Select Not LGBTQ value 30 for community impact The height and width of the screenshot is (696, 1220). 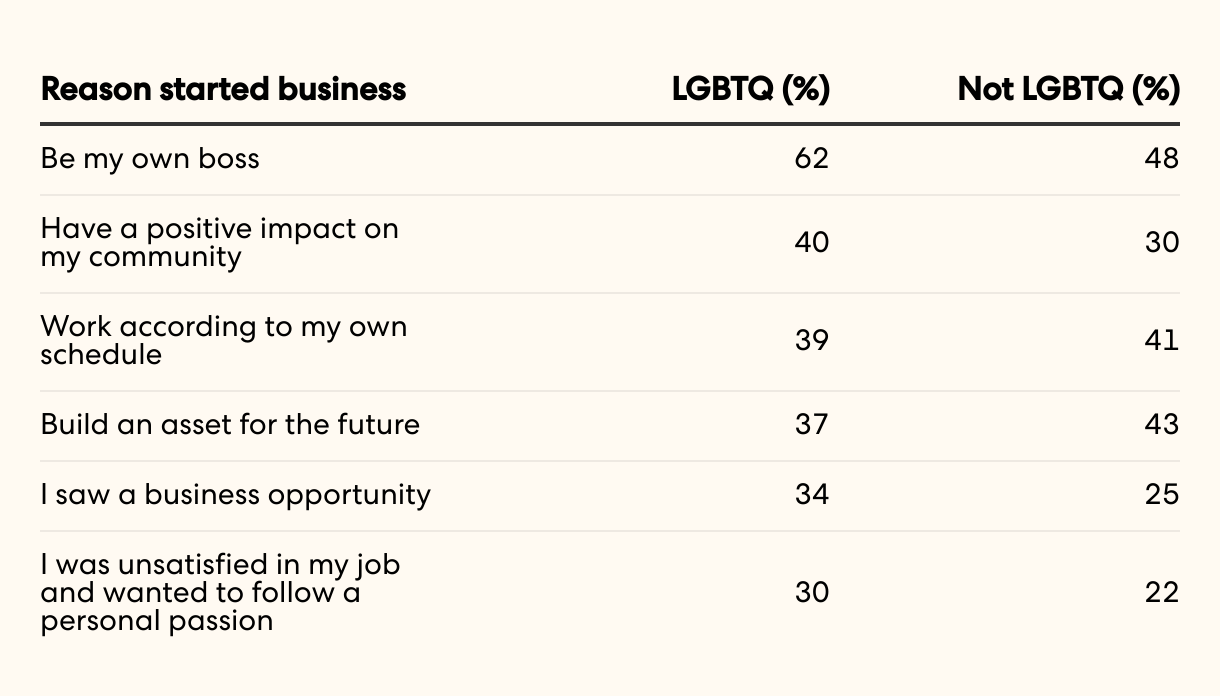(1162, 243)
